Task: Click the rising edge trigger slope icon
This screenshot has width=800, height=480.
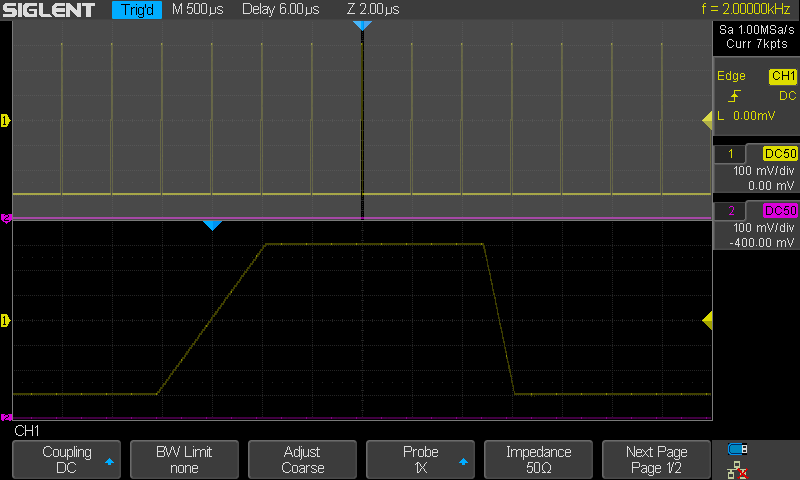Action: 734,96
